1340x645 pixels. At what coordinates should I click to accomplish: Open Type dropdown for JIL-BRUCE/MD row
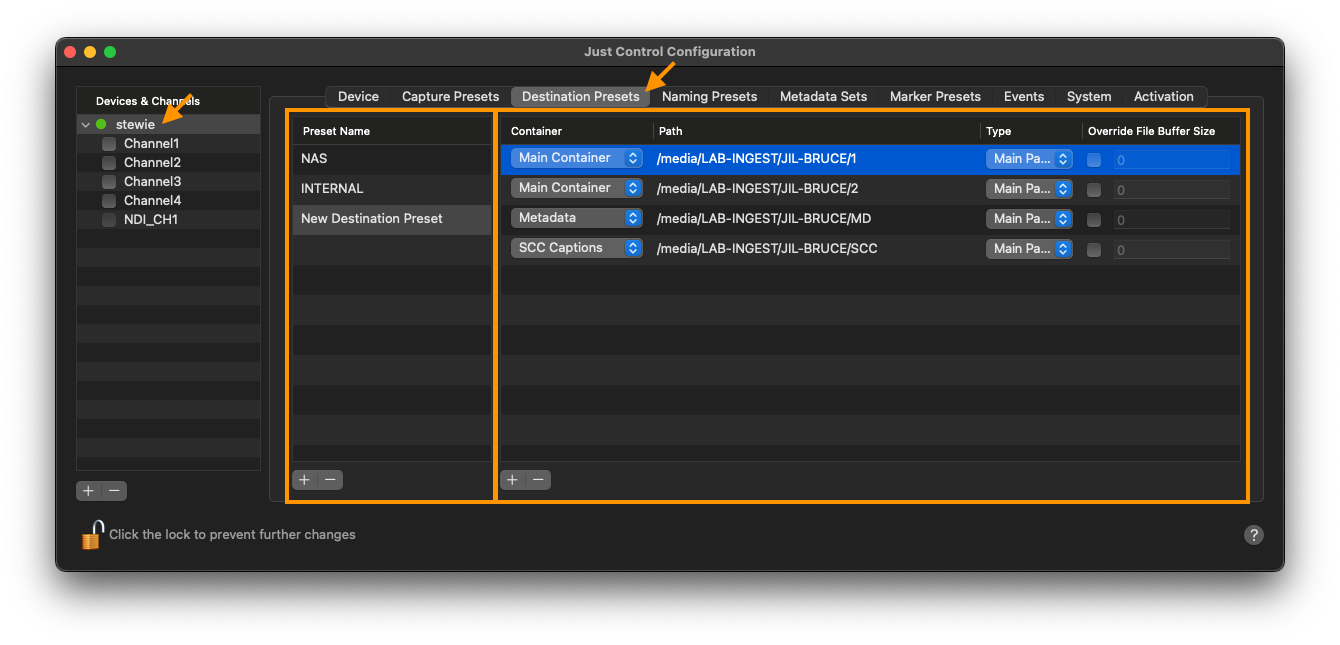point(1029,219)
